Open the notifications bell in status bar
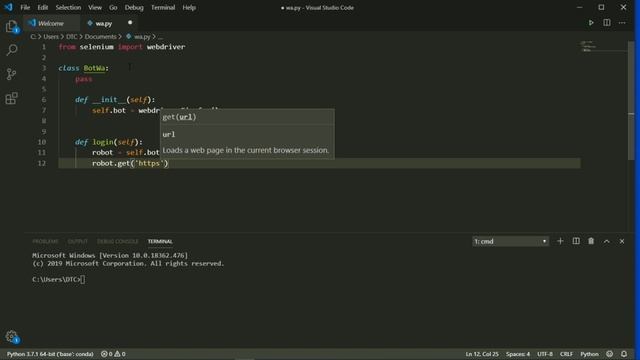 pos(624,354)
